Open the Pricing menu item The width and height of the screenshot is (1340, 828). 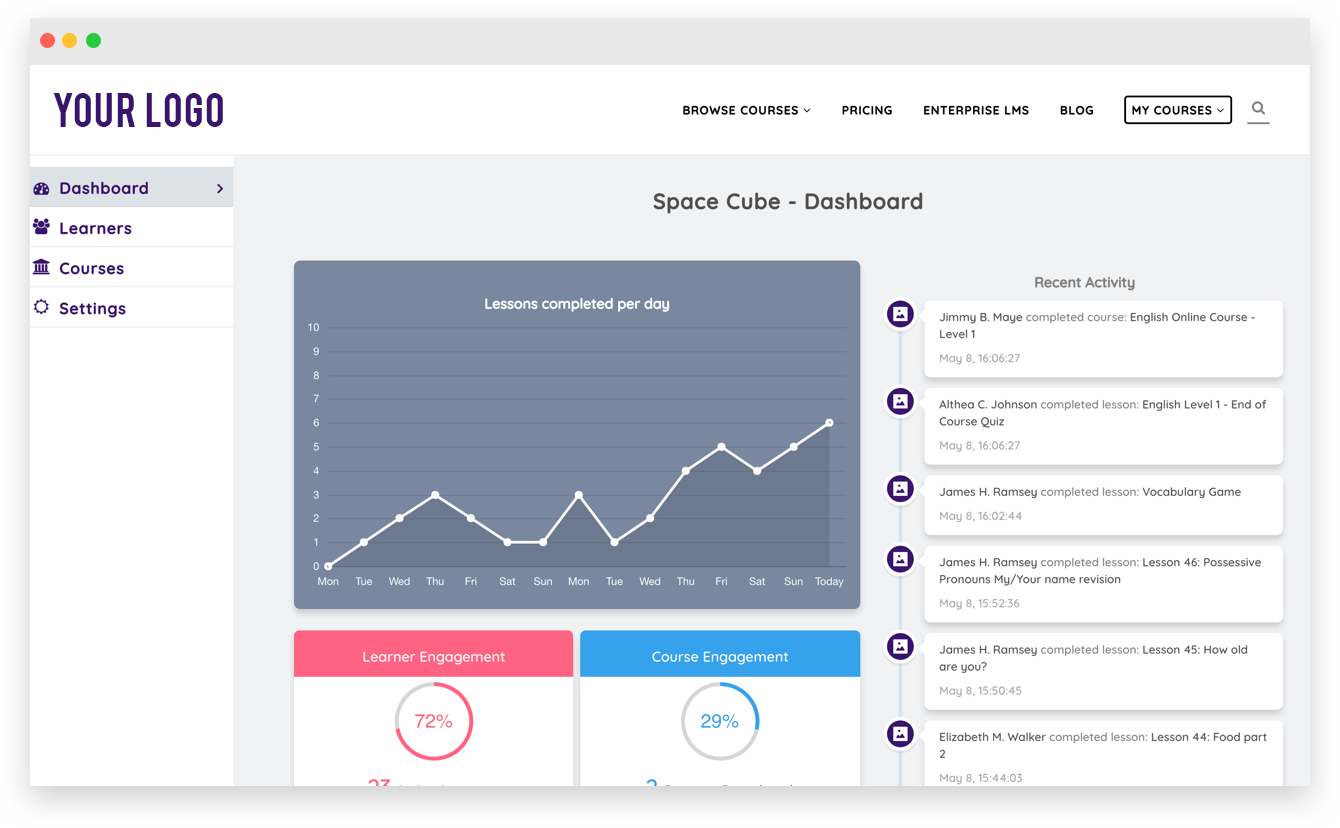click(x=867, y=110)
